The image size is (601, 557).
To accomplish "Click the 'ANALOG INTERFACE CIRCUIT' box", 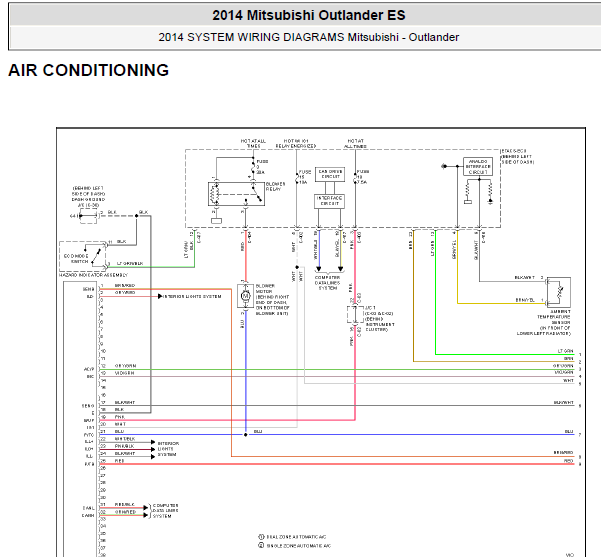I will 478,167.
